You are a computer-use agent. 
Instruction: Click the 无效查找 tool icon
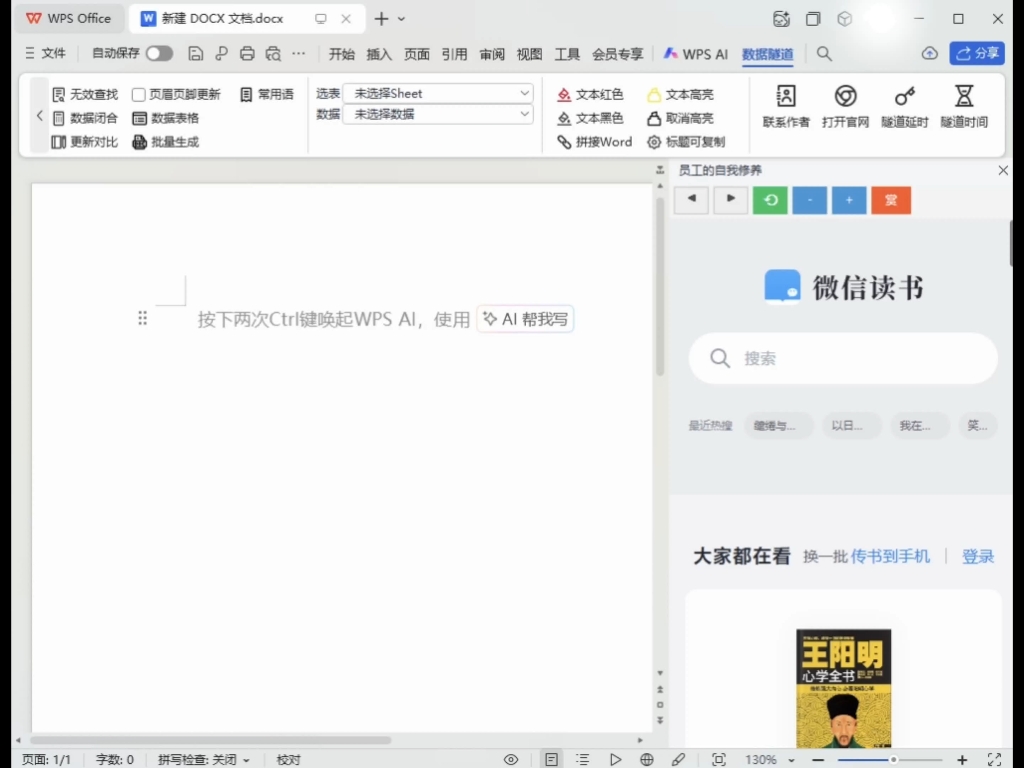pos(58,95)
